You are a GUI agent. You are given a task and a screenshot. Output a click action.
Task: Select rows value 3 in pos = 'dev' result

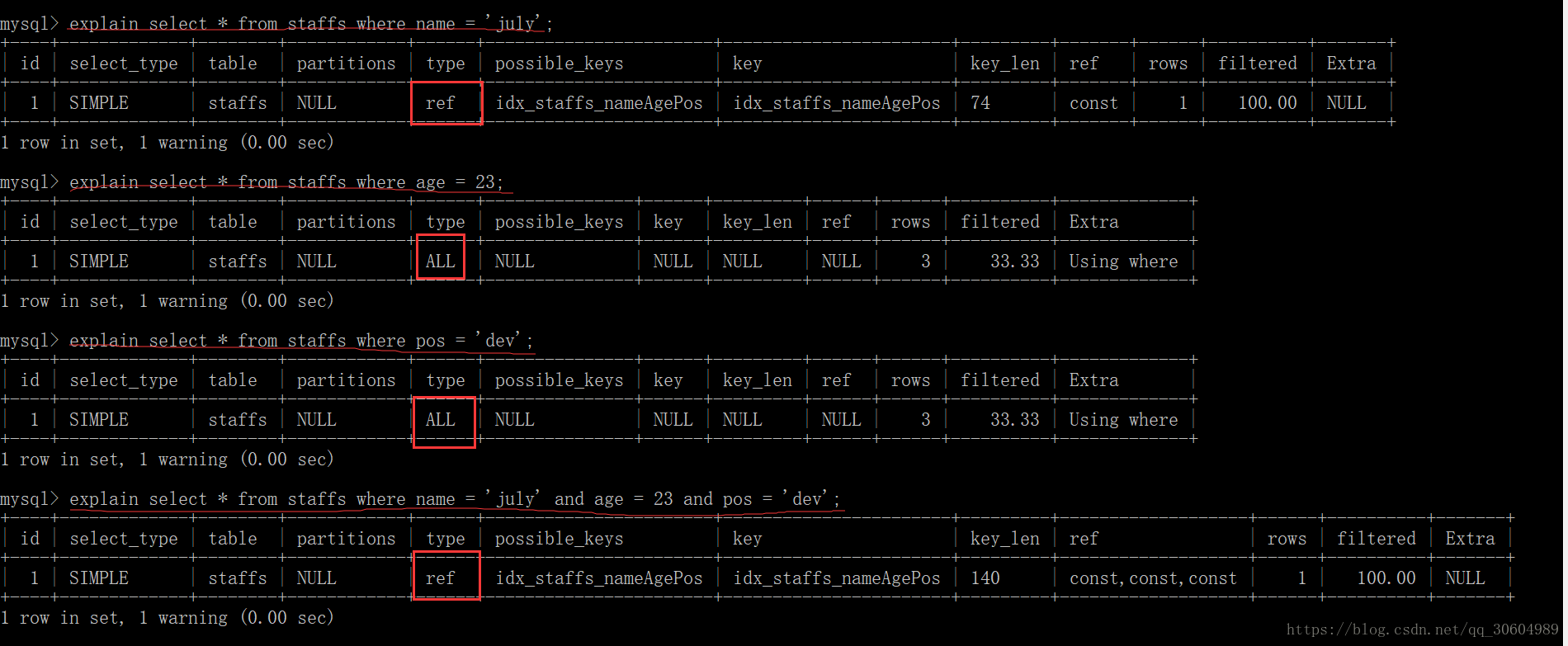[x=926, y=419]
